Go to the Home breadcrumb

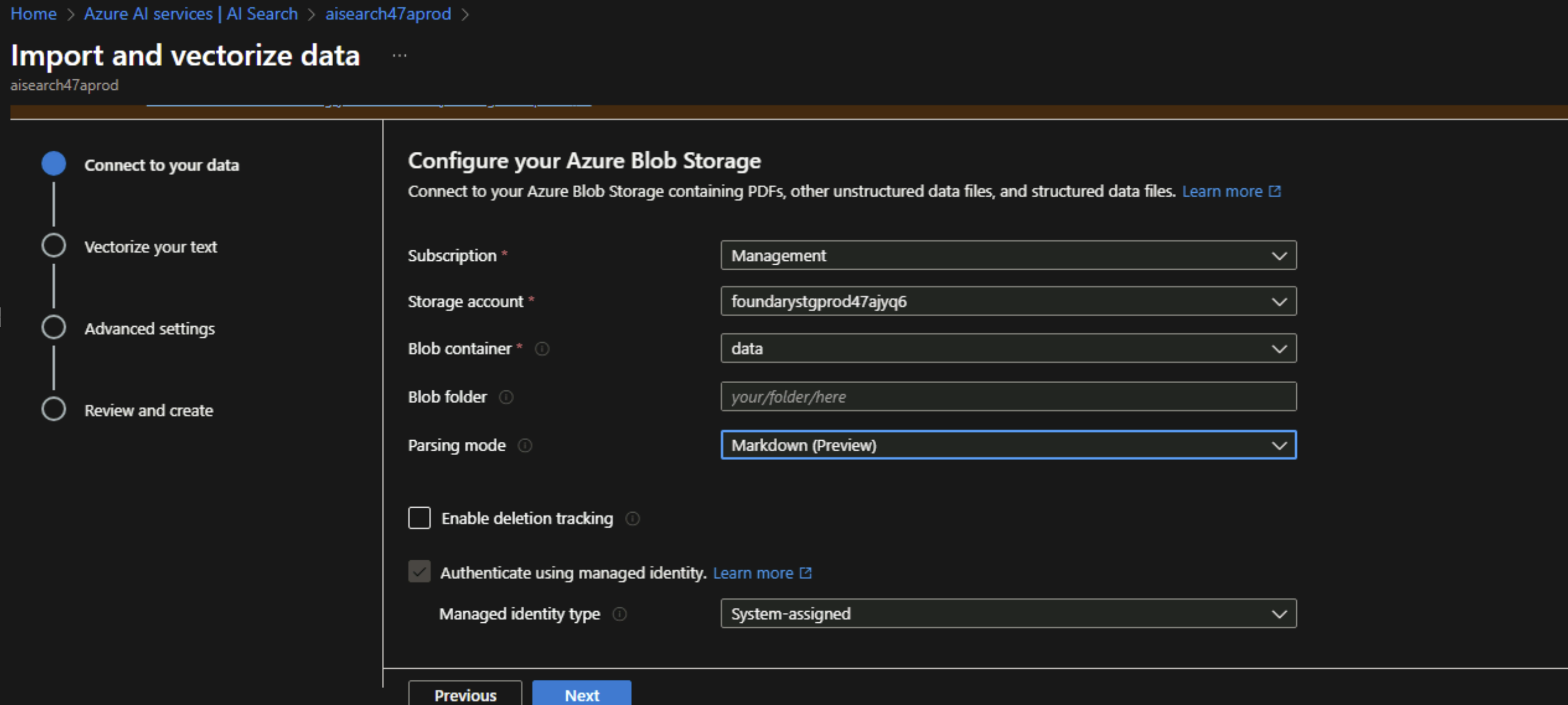(x=34, y=13)
